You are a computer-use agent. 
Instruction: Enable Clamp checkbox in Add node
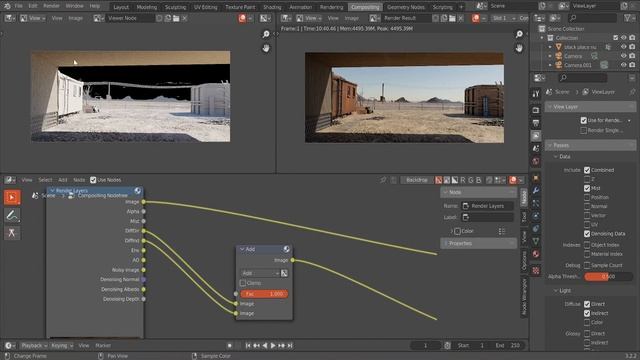click(243, 283)
